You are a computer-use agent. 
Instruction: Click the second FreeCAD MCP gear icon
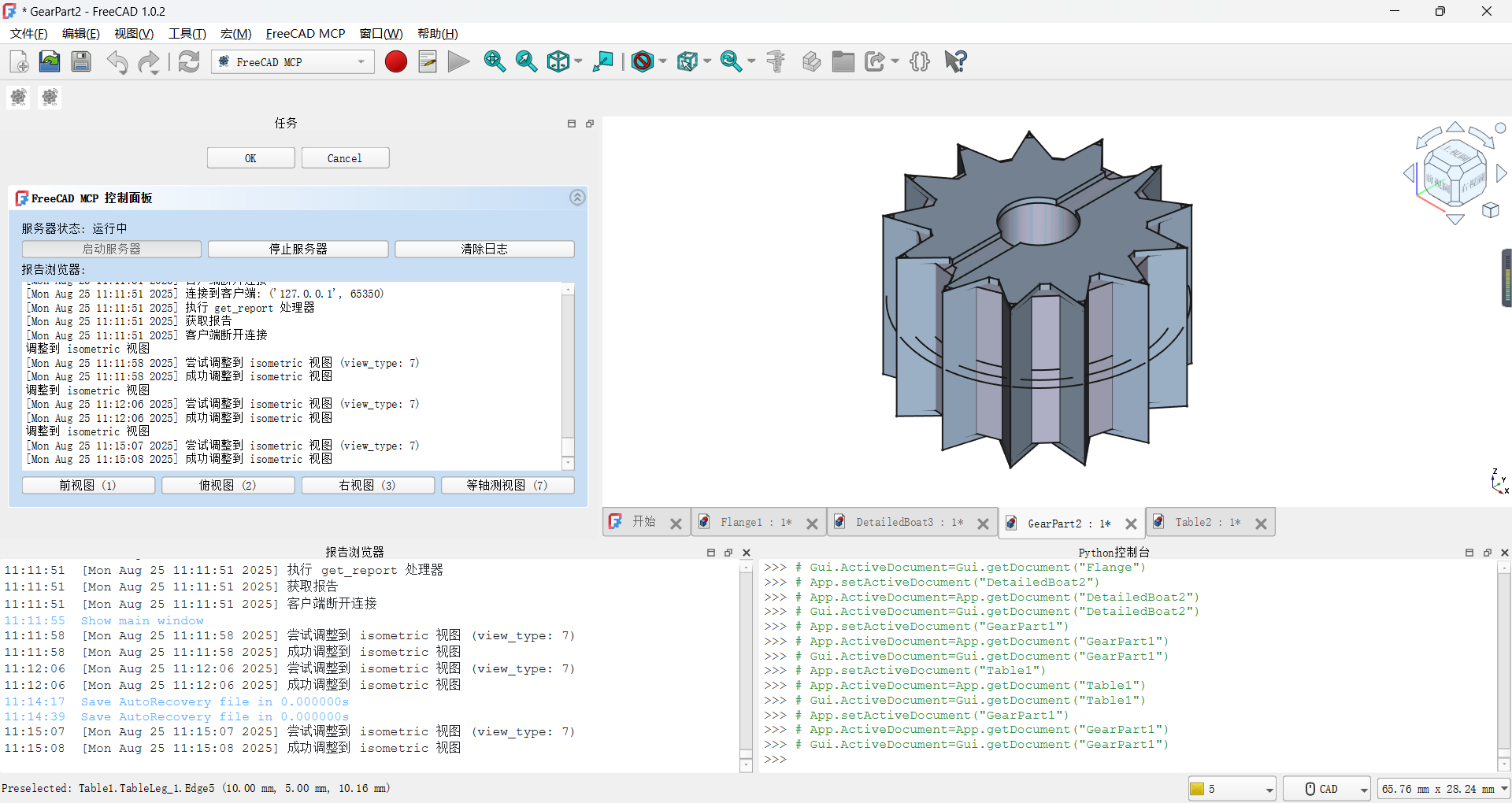[50, 97]
